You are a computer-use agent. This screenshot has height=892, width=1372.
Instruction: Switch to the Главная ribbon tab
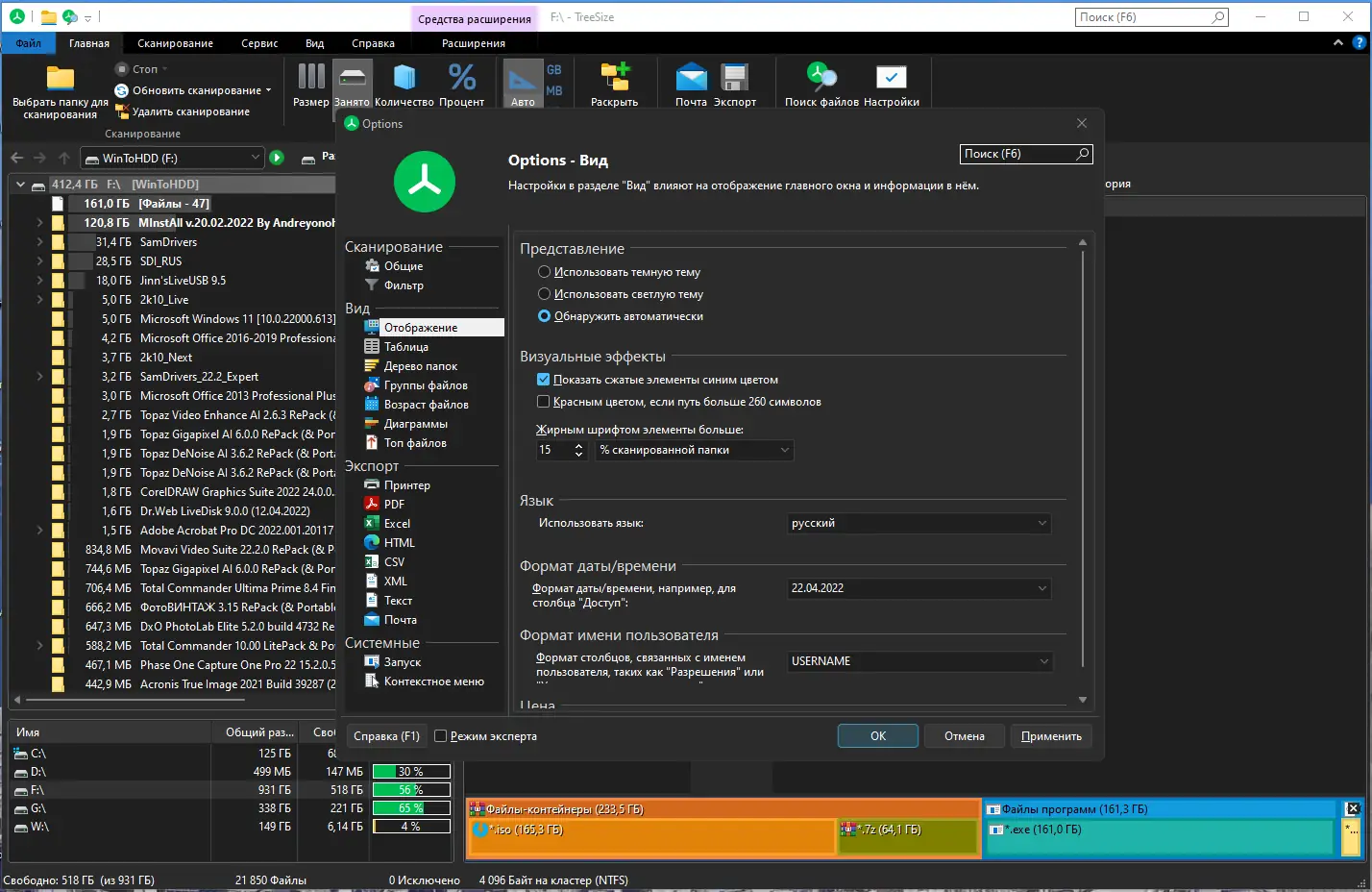89,43
